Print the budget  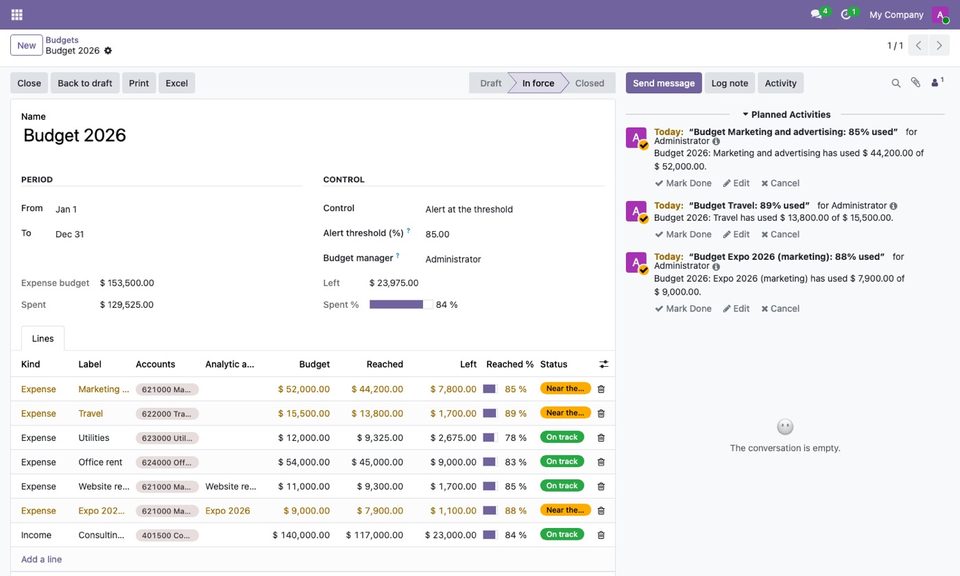pyautogui.click(x=139, y=83)
